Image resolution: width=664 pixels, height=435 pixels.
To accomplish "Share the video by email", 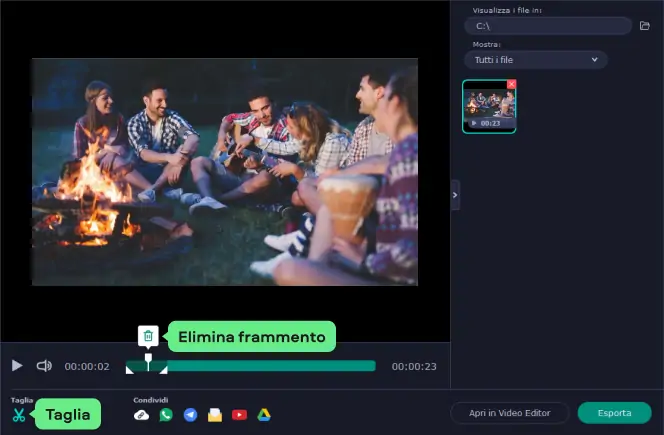I will coord(215,415).
